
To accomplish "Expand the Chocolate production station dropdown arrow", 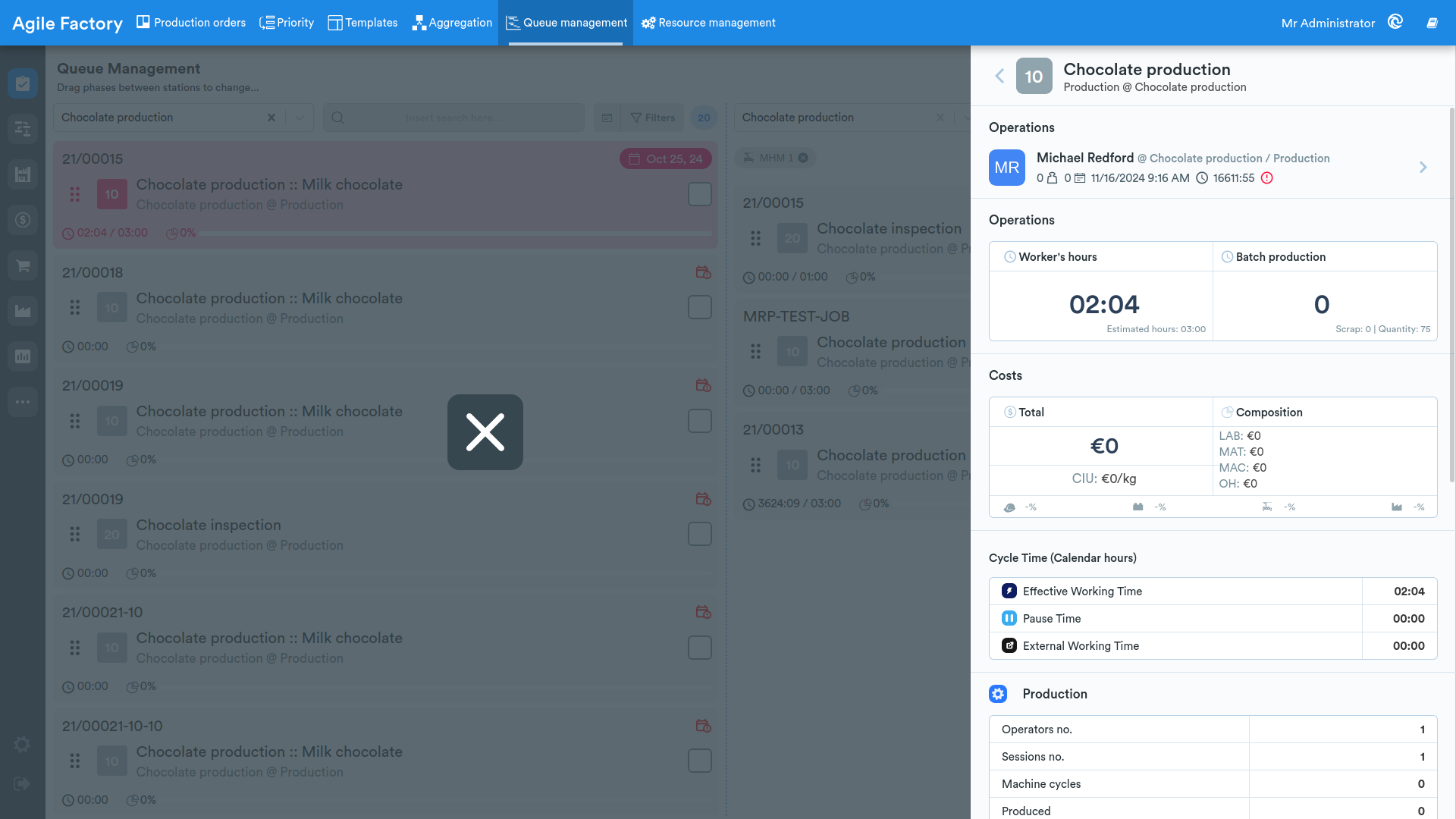I will tap(300, 118).
